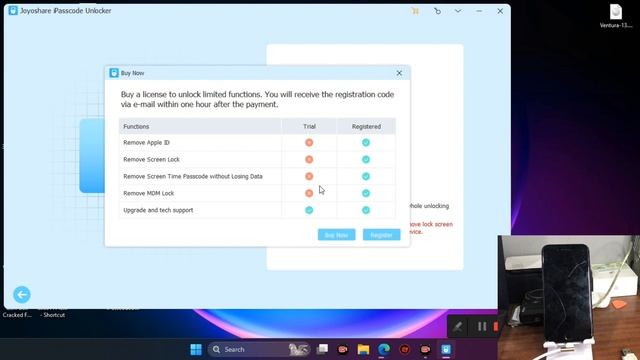
Task: Expand the title bar menu chevron
Action: click(x=458, y=11)
